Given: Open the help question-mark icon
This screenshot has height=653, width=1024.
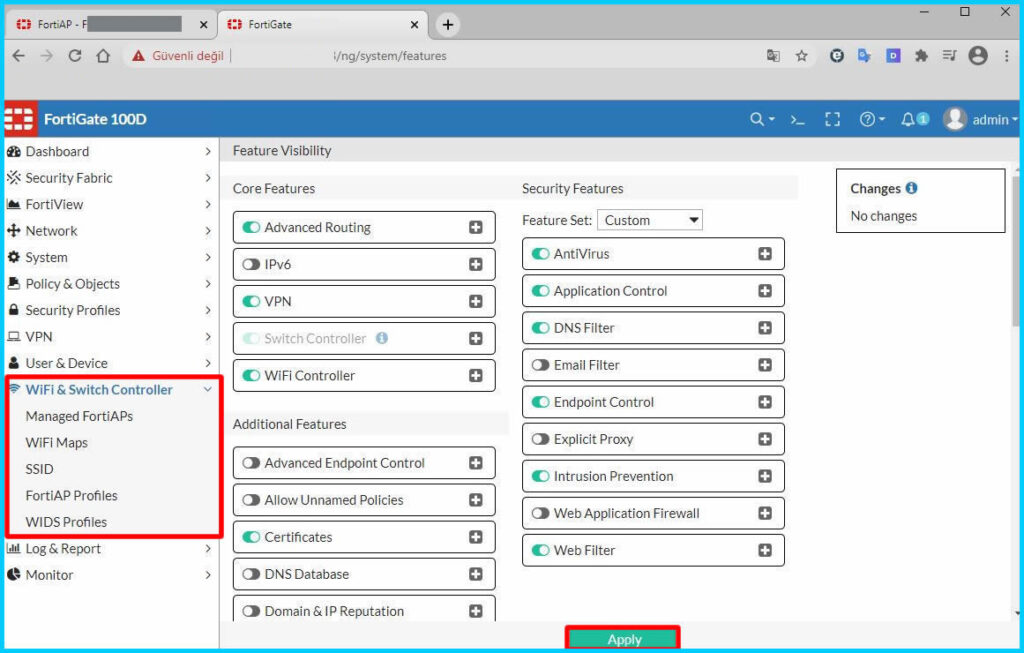Looking at the screenshot, I should 867,119.
